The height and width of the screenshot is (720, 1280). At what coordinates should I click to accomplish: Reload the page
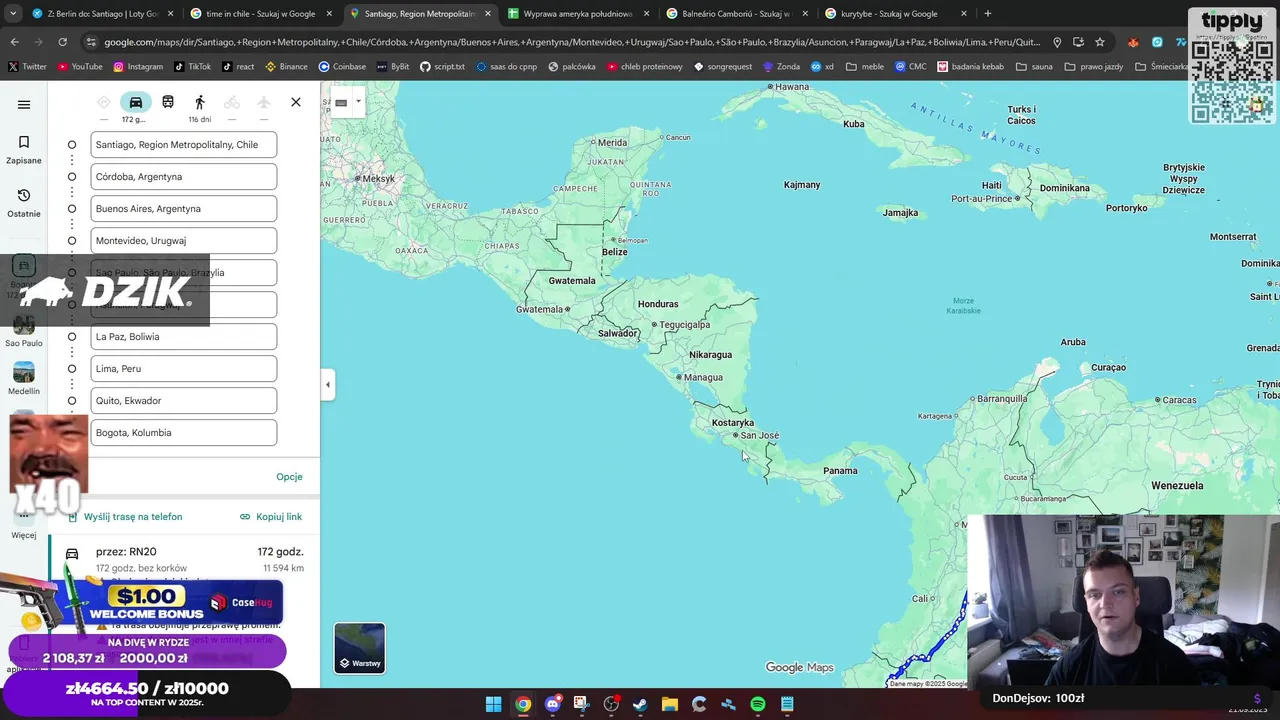[x=62, y=42]
